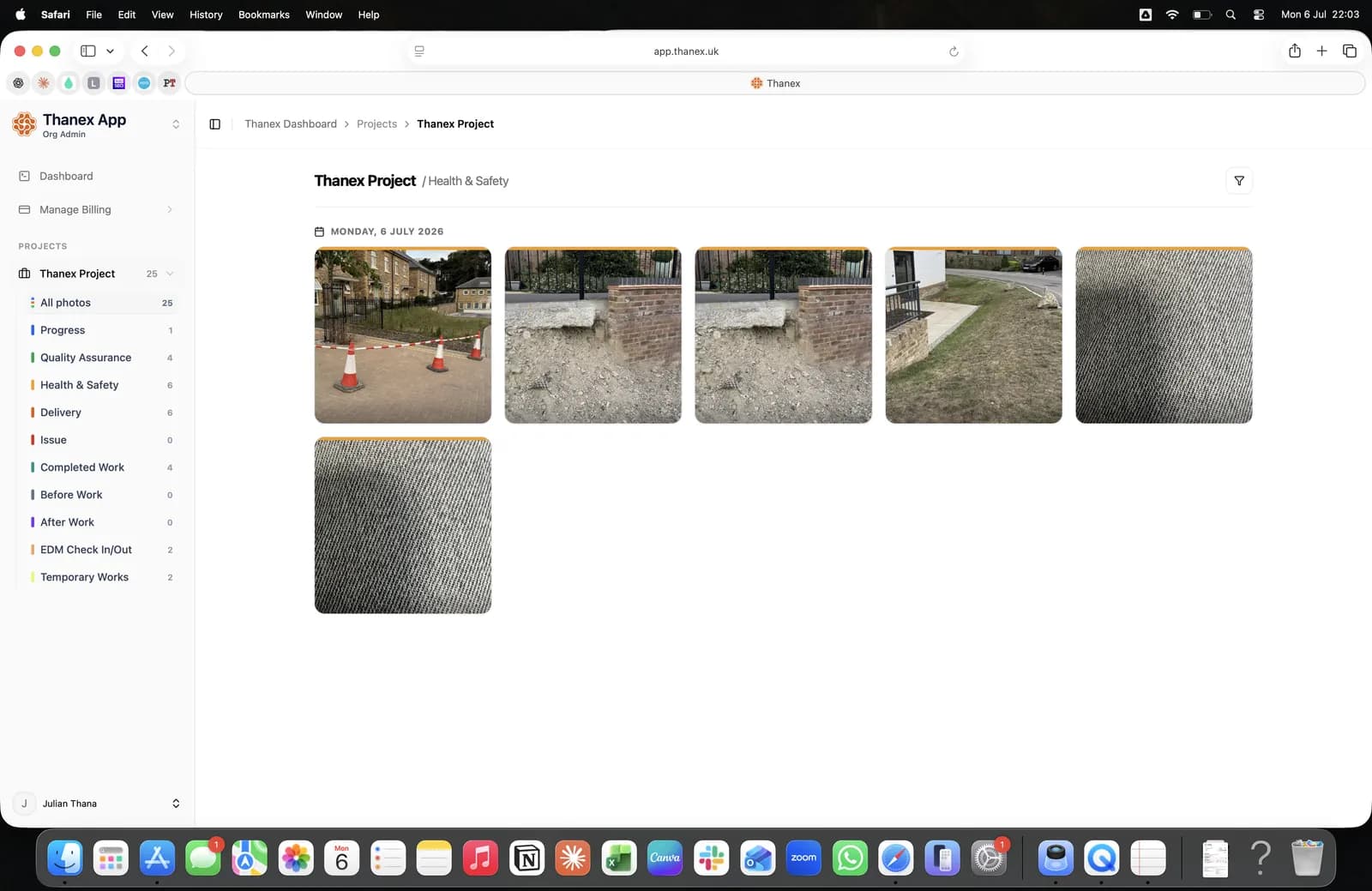Open the Window menu
Viewport: 1372px width, 891px height.
click(x=323, y=15)
